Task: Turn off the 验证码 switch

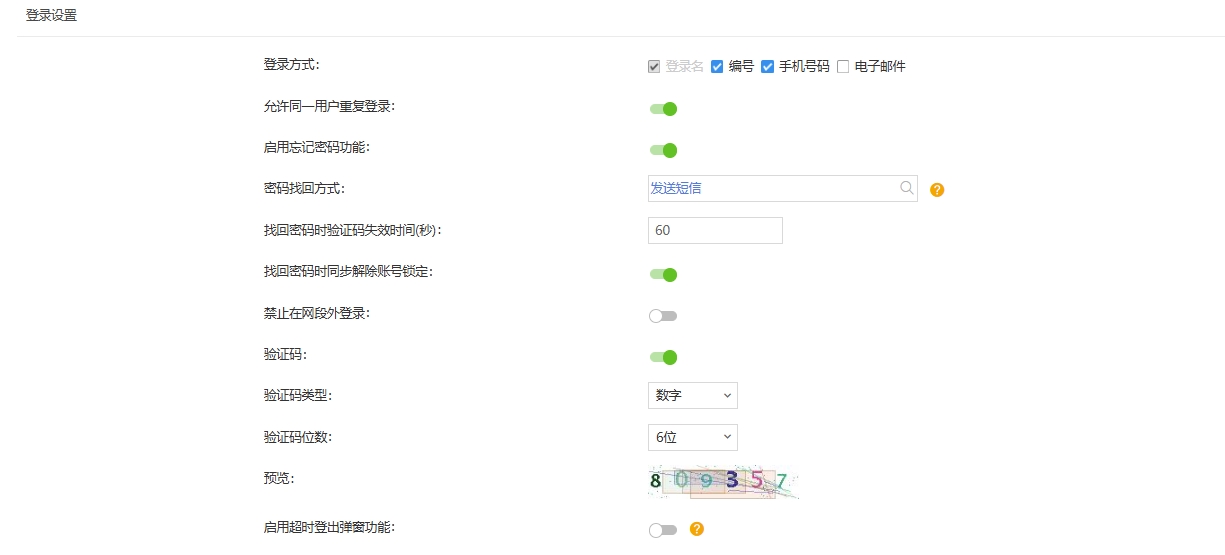Action: click(663, 357)
